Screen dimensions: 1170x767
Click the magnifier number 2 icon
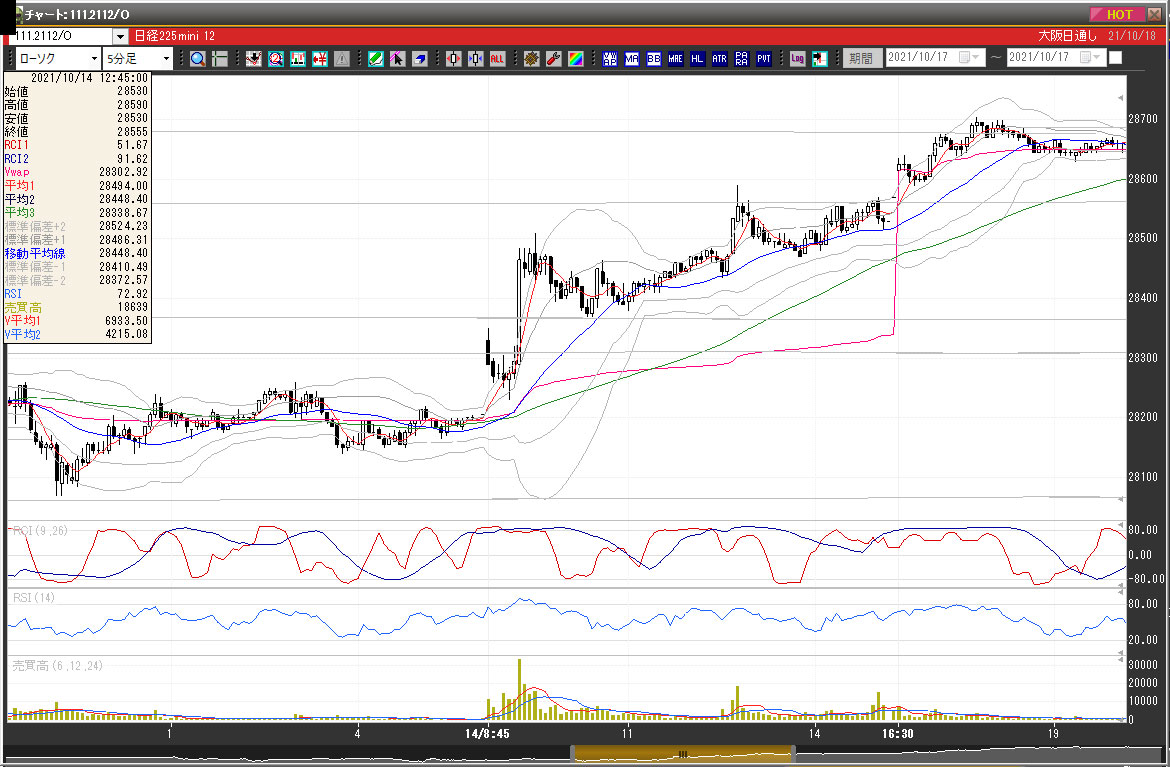tap(276, 58)
